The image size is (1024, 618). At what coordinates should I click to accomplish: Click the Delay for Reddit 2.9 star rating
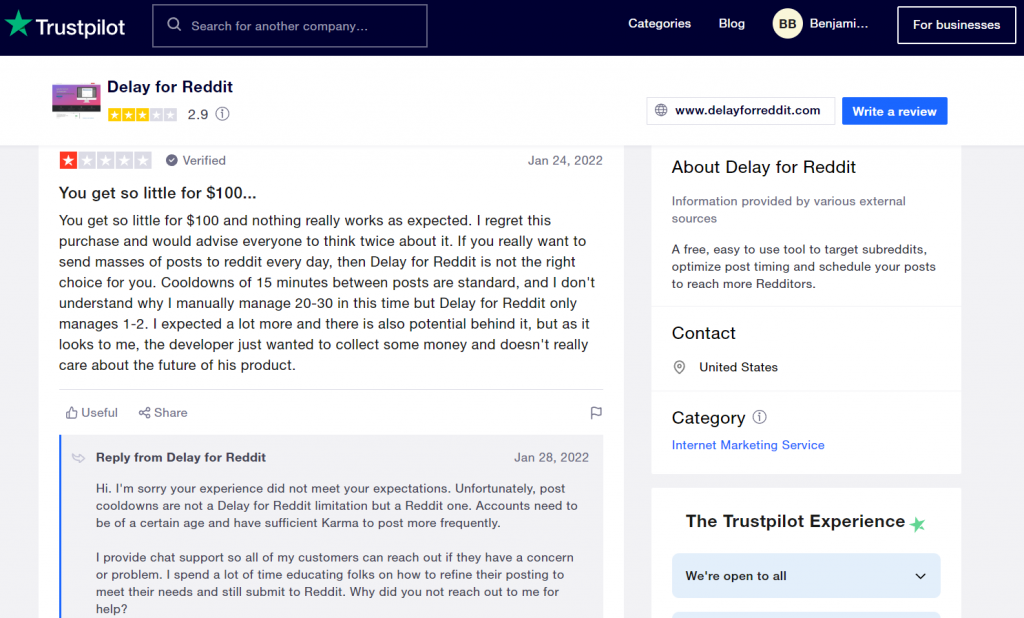tap(142, 115)
